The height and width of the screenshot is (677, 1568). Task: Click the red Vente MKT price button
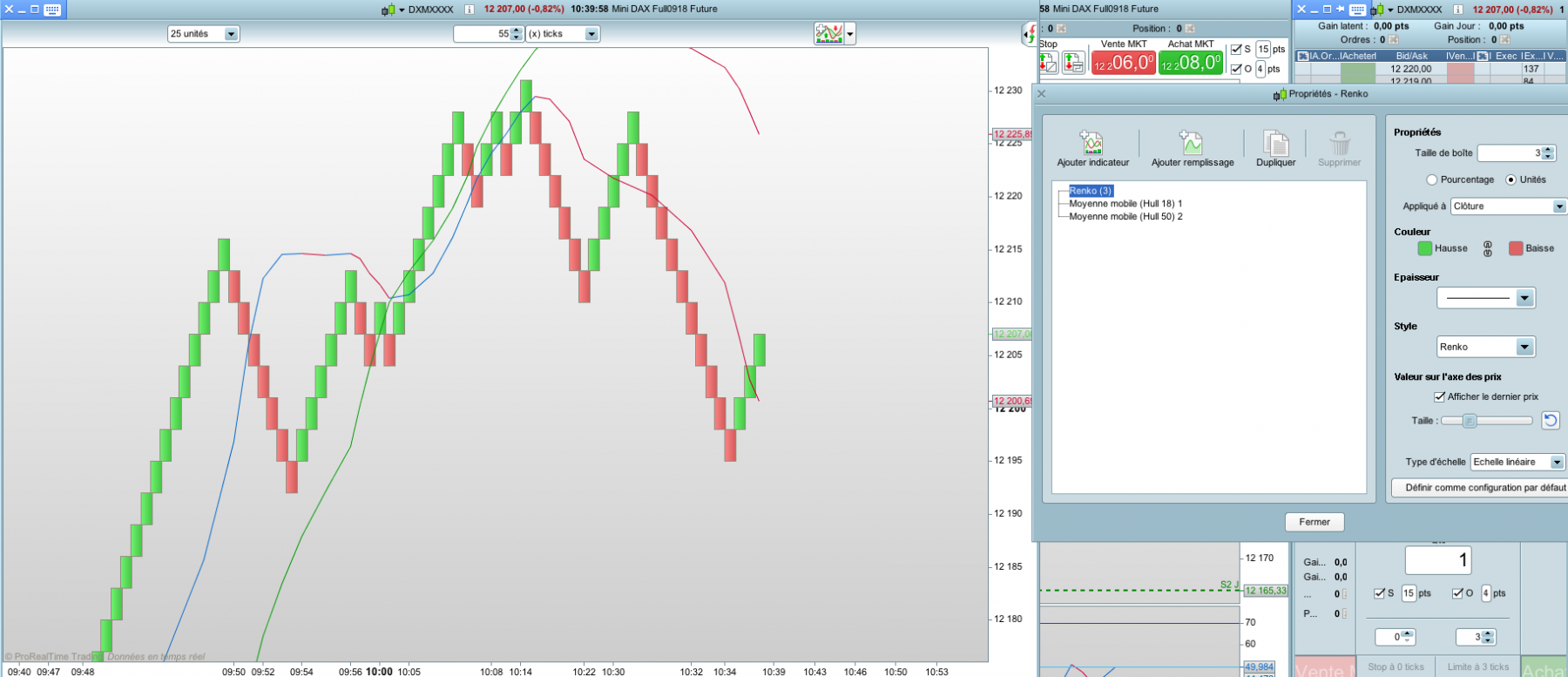tap(1124, 63)
